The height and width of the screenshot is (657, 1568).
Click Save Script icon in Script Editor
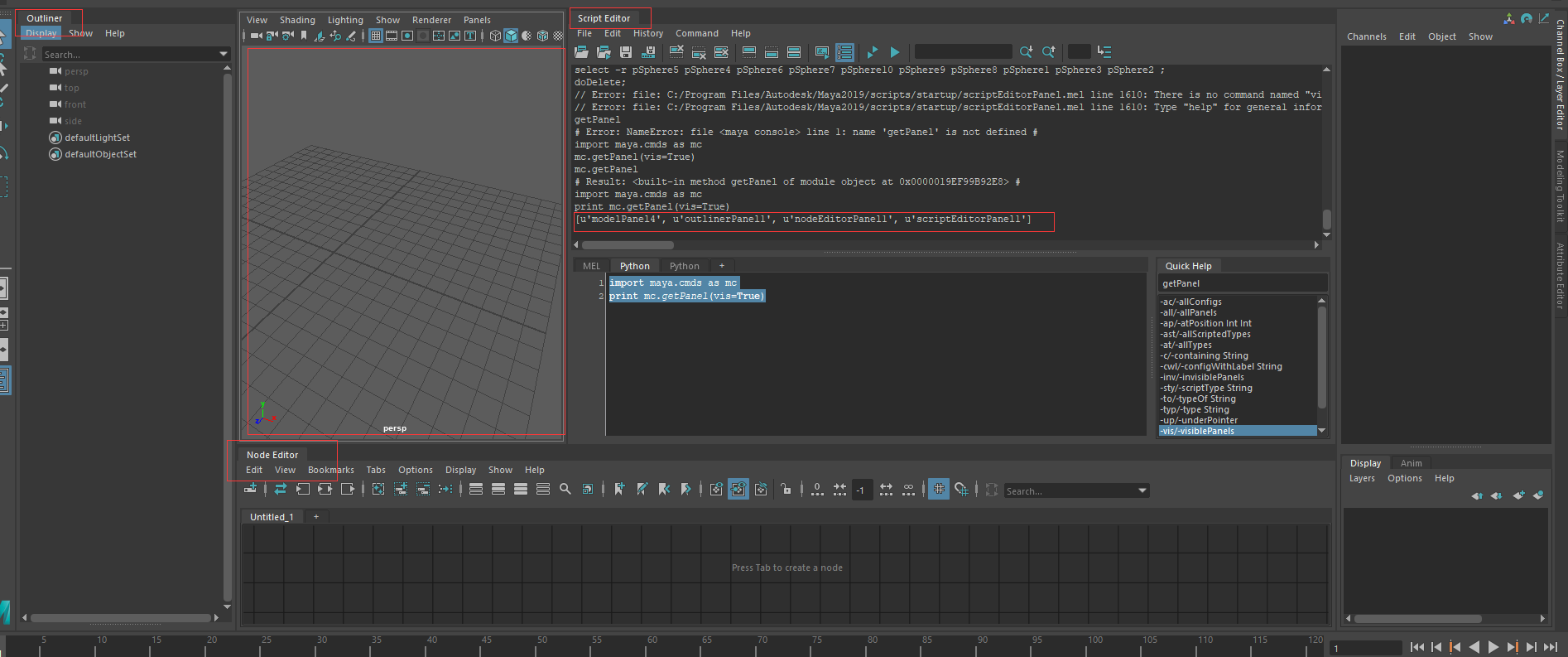pyautogui.click(x=626, y=52)
